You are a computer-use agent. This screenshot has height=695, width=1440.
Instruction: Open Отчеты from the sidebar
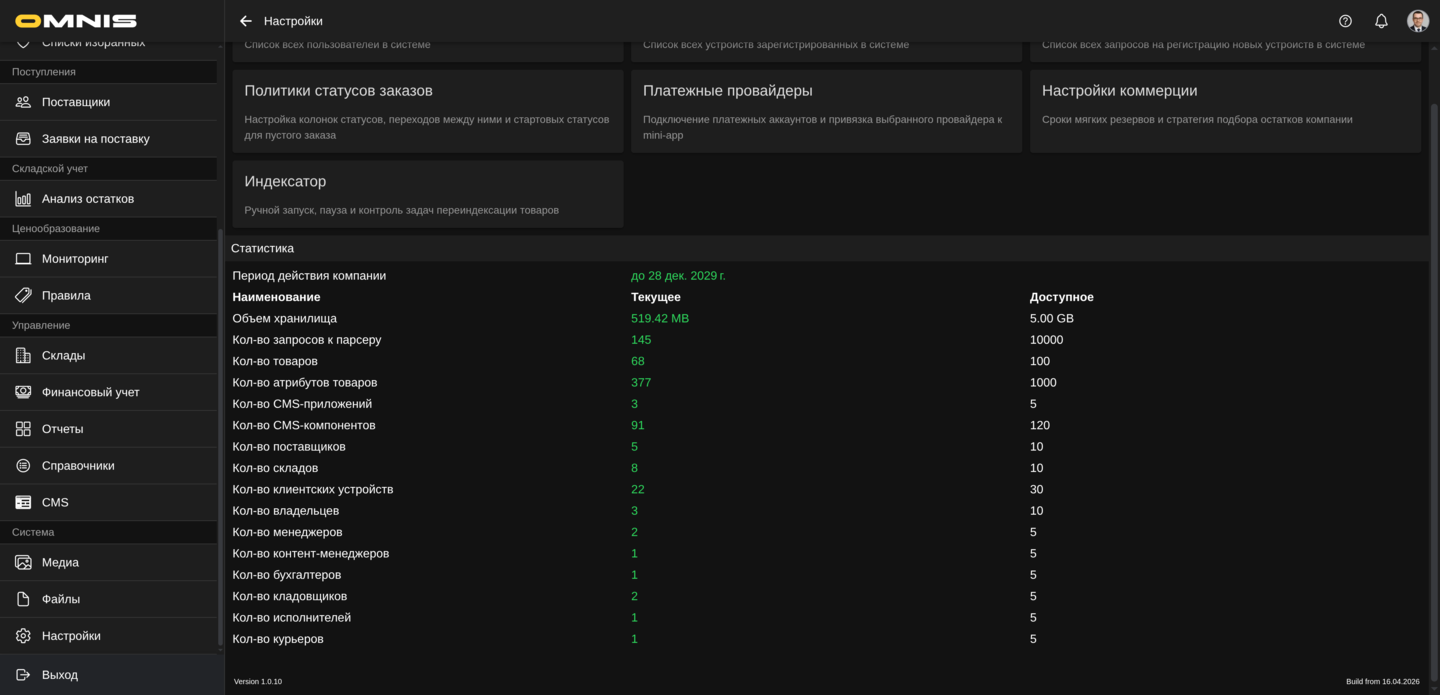[62, 429]
